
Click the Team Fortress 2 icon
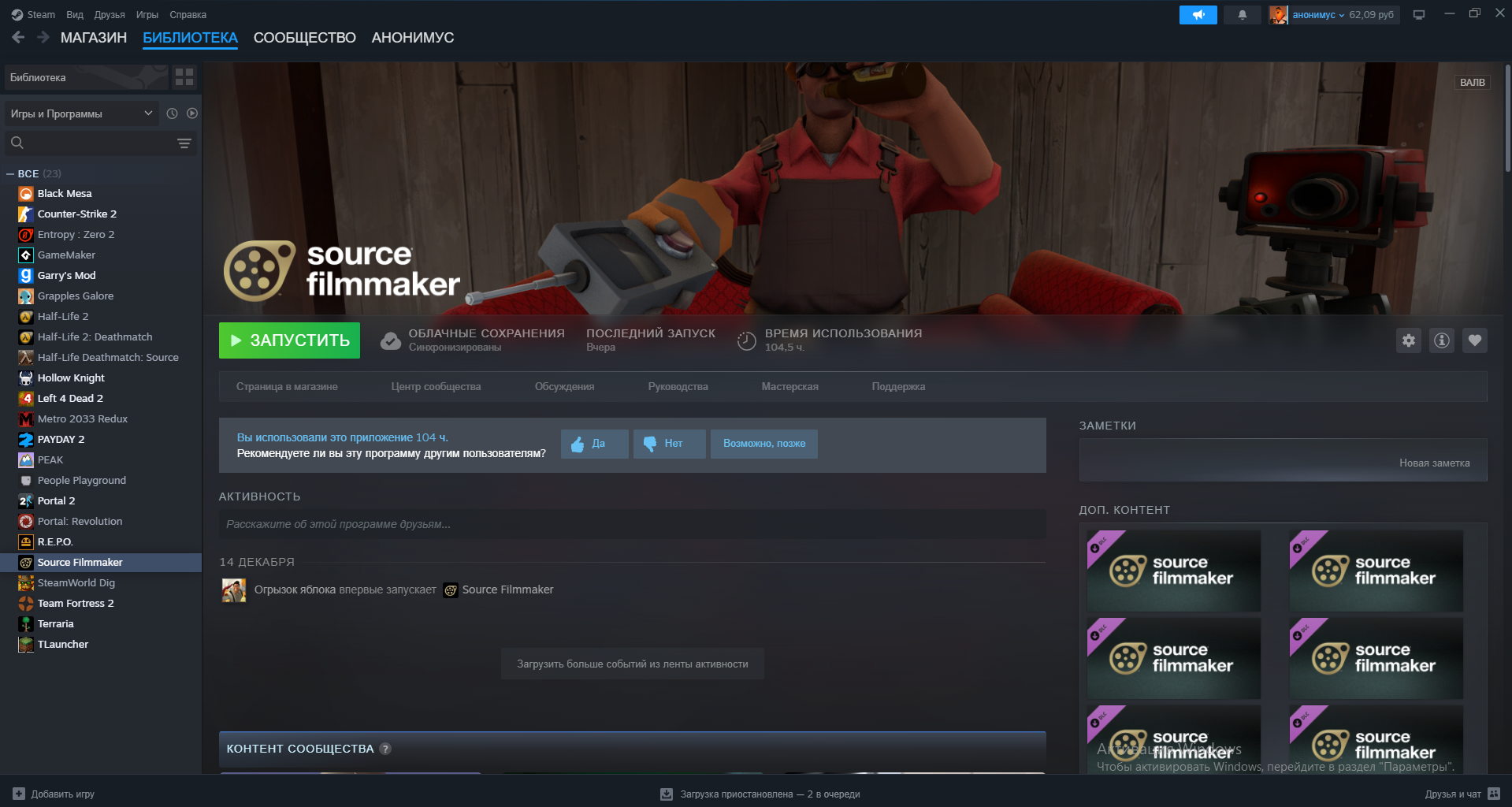pyautogui.click(x=26, y=604)
